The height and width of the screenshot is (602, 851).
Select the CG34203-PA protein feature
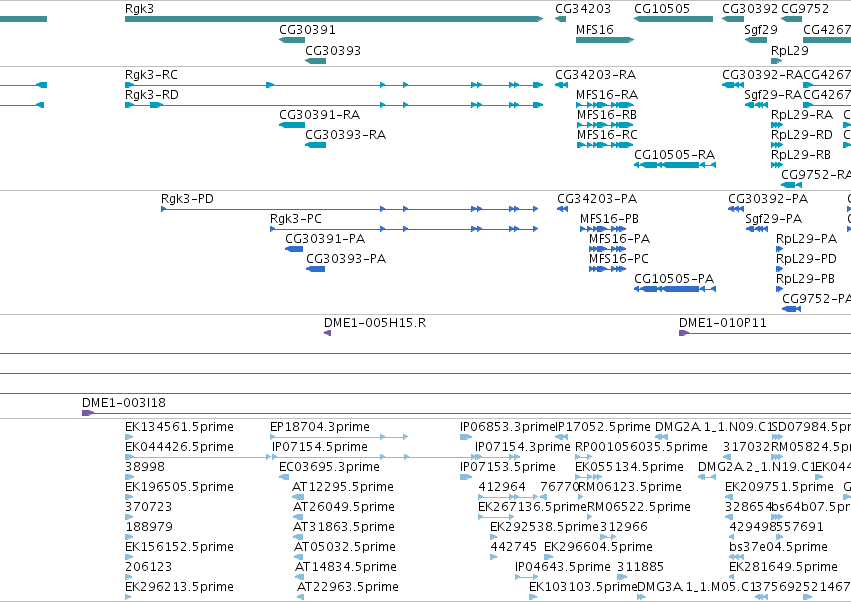point(562,209)
